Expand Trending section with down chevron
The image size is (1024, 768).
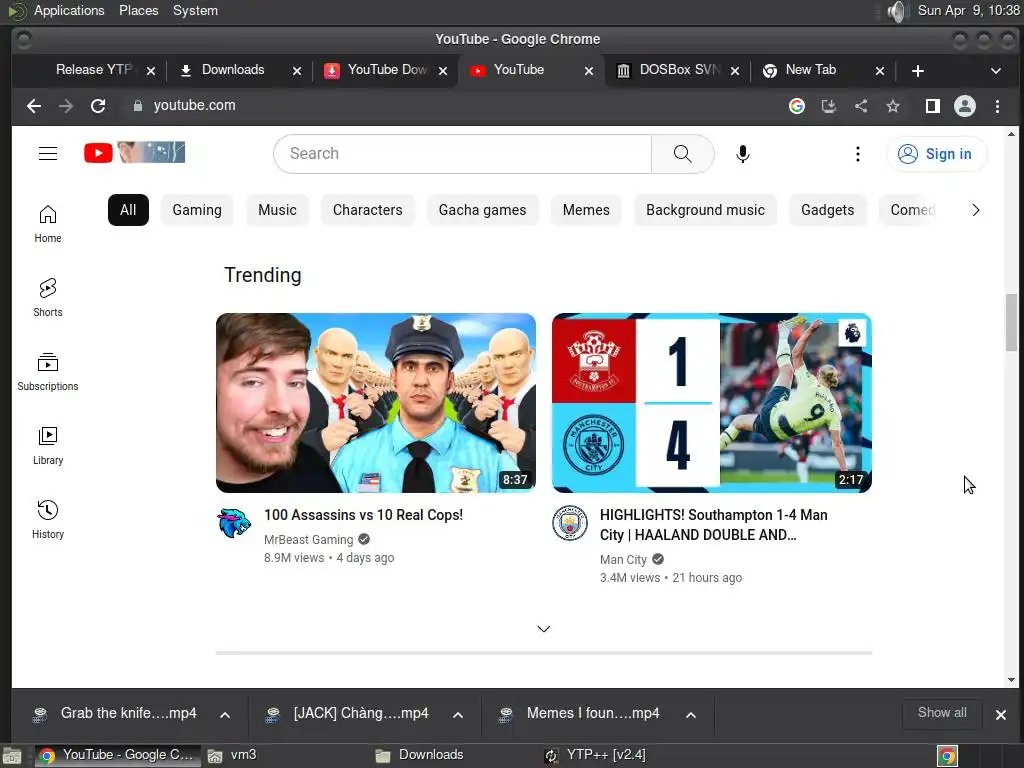coord(543,629)
